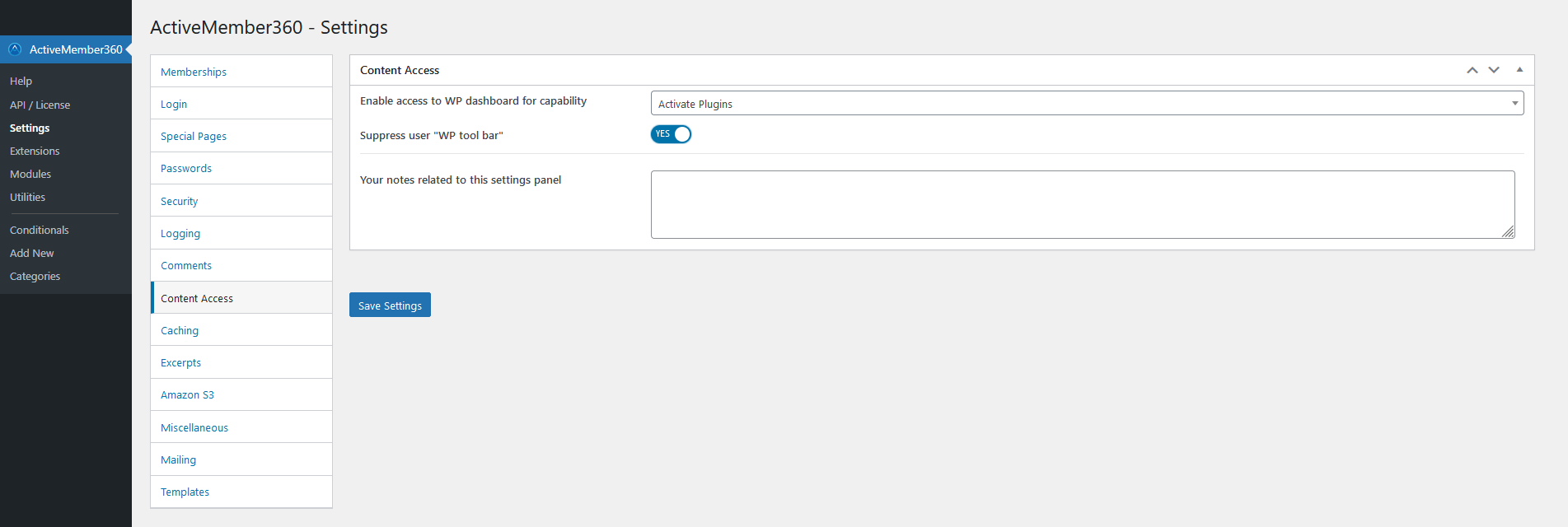This screenshot has width=1568, height=527.
Task: Click the textarea resize grip handle
Action: [1508, 232]
